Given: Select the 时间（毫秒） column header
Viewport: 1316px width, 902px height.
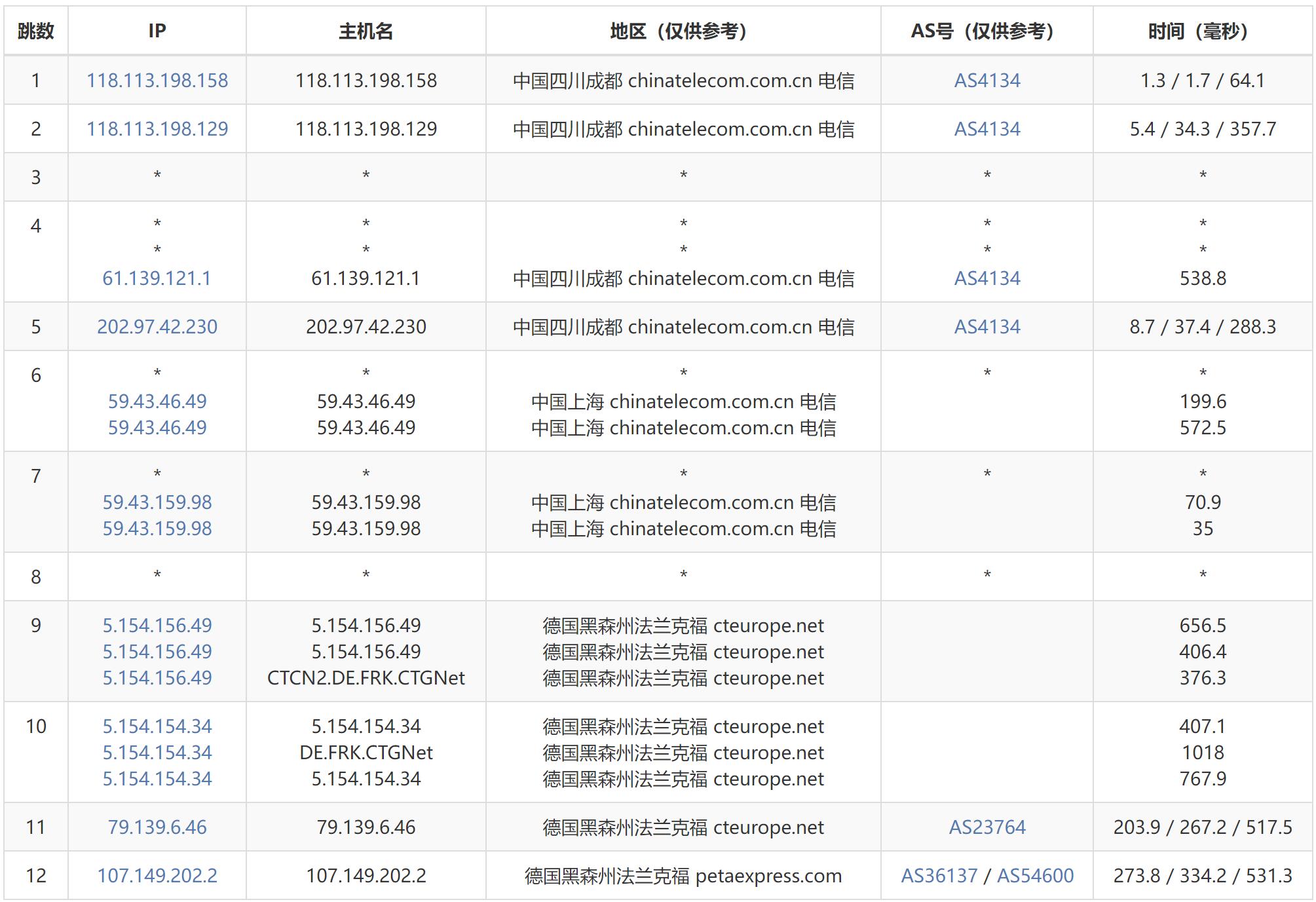Looking at the screenshot, I should pyautogui.click(x=1203, y=31).
